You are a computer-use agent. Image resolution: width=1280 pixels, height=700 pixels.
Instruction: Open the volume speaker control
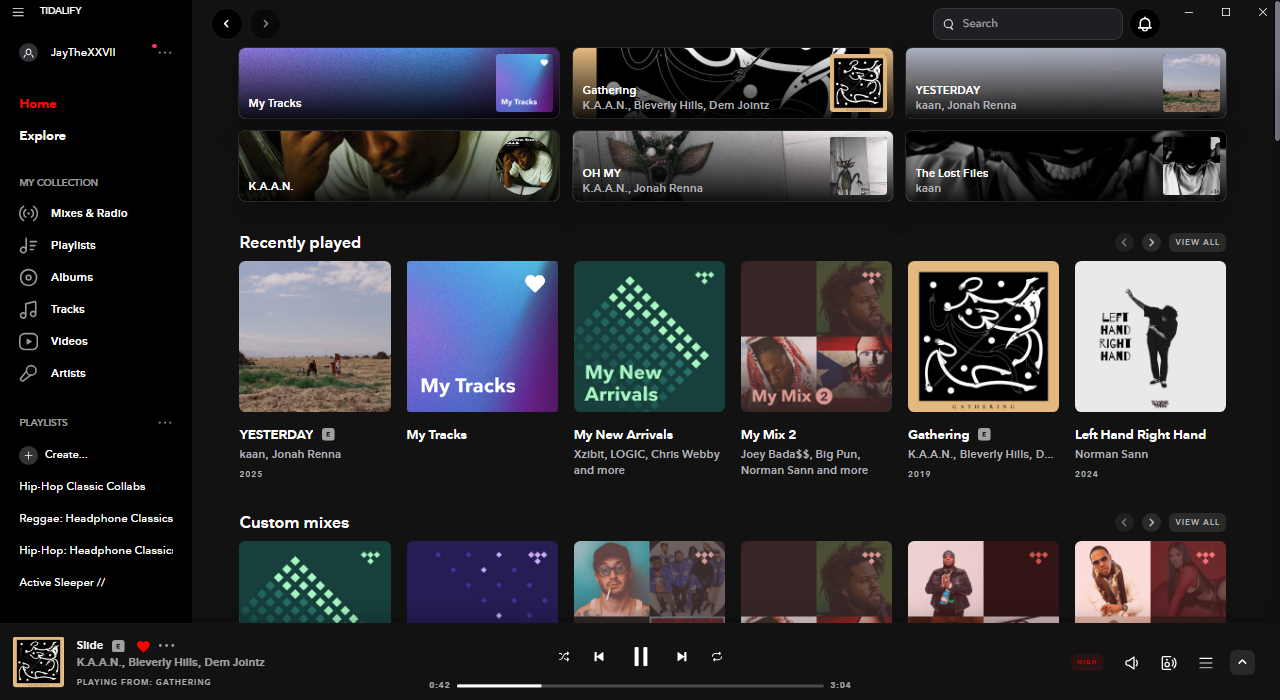(x=1132, y=663)
